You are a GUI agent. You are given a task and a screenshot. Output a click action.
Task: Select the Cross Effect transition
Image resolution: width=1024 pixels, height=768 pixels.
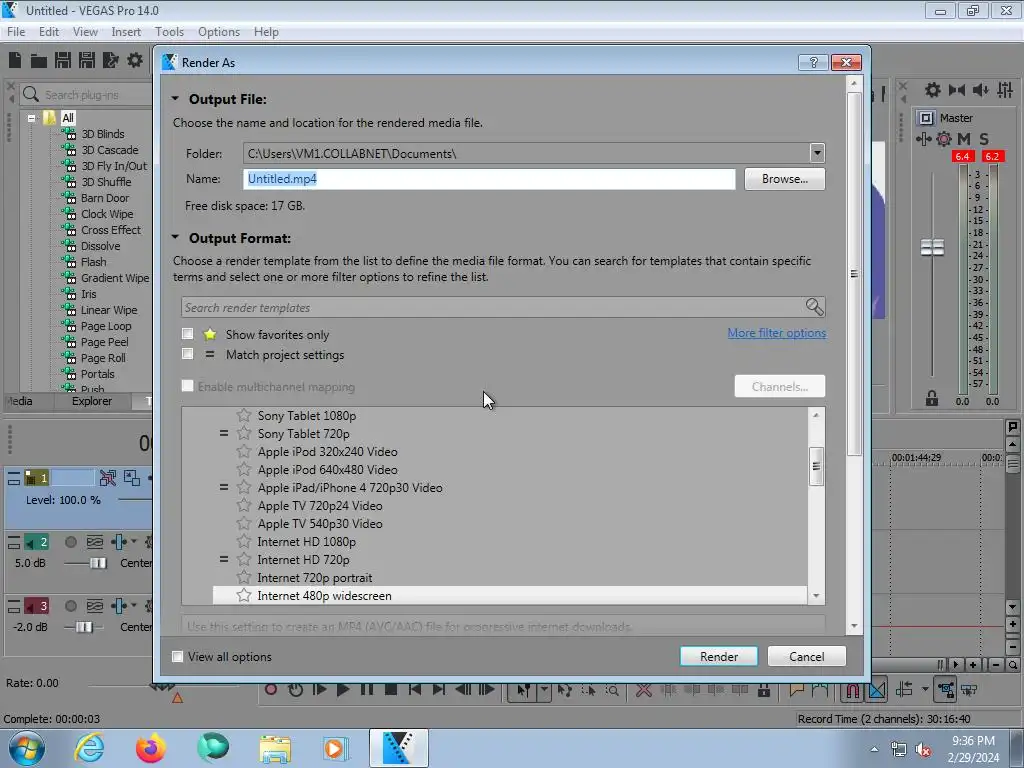pos(110,230)
